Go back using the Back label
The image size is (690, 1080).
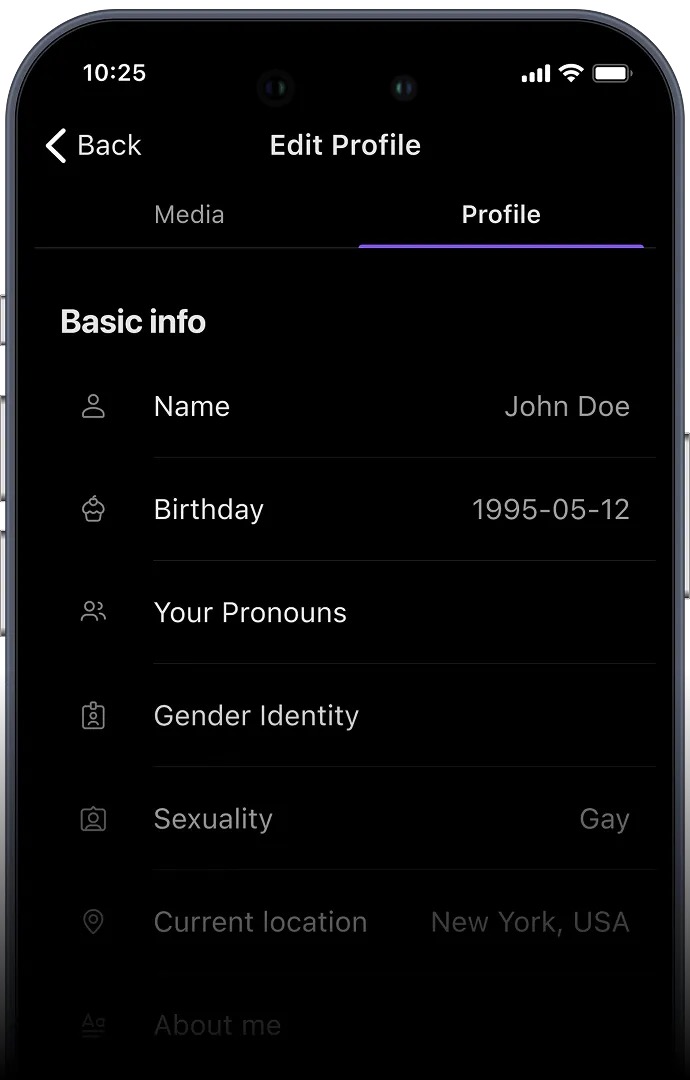109,146
